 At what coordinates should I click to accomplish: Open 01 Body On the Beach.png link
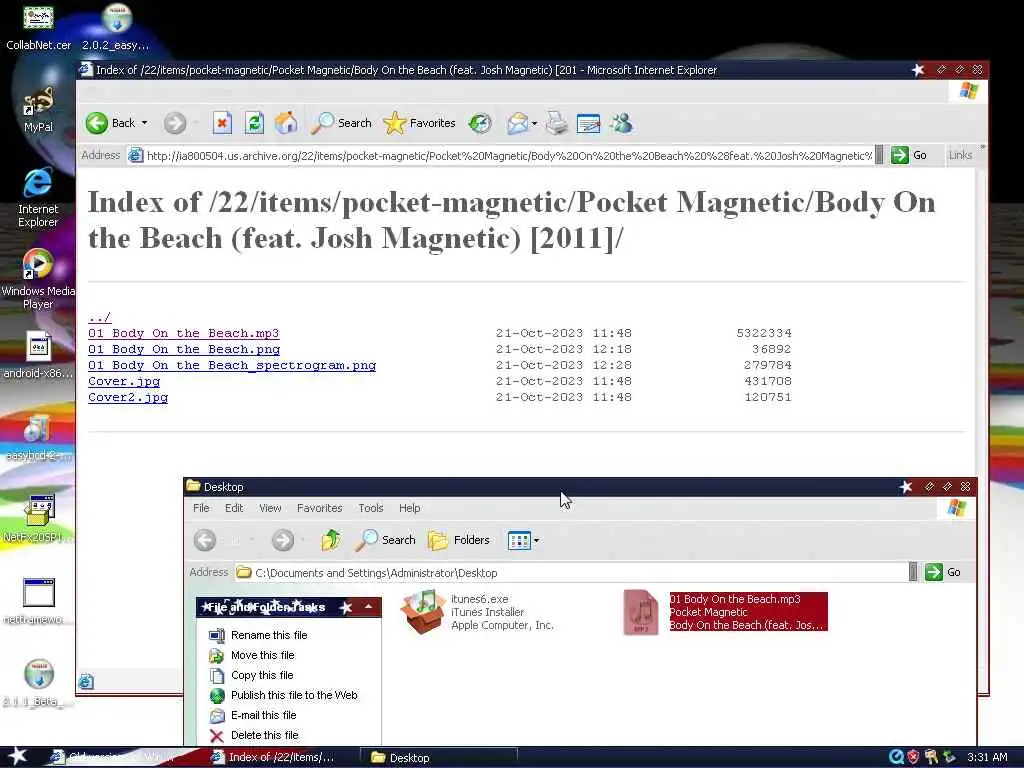(x=184, y=349)
